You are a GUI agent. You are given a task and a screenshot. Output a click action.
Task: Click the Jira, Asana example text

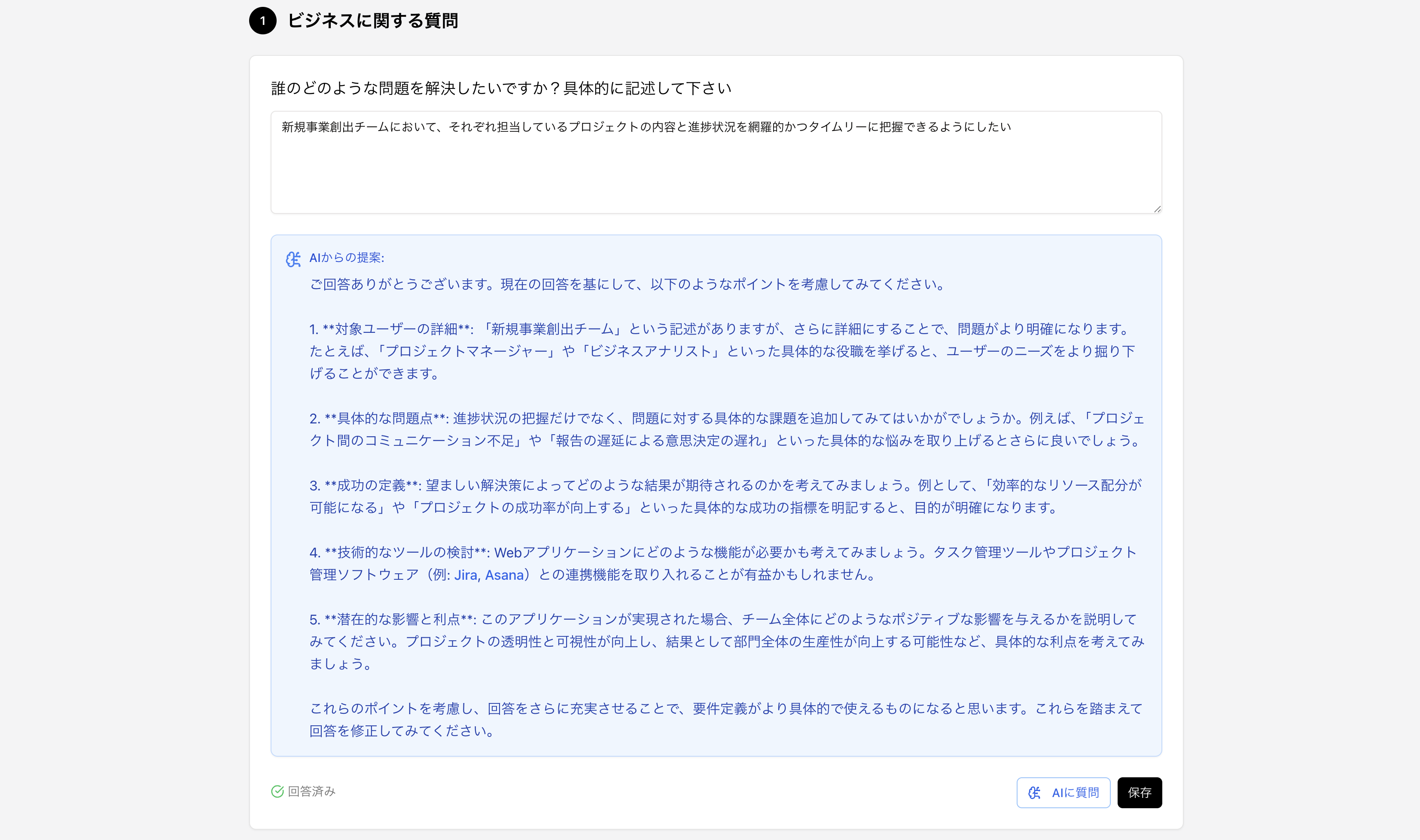(x=489, y=575)
